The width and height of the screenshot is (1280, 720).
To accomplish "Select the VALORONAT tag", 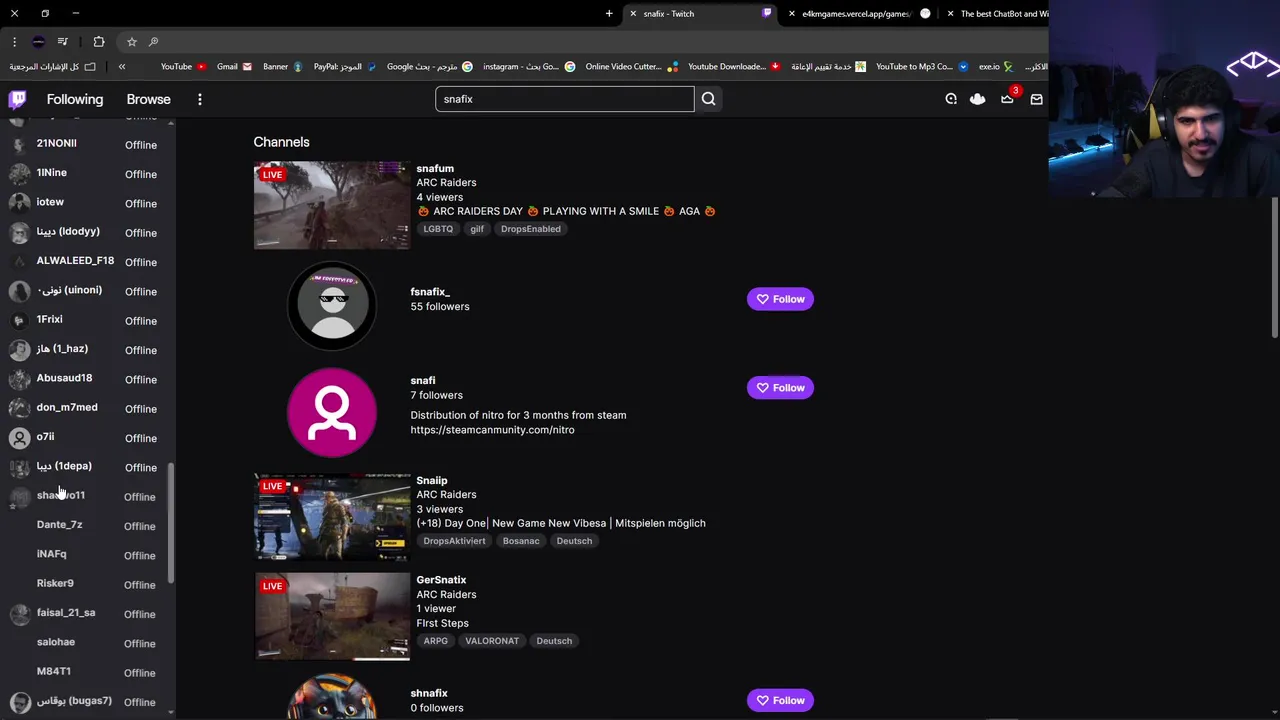I will point(492,641).
